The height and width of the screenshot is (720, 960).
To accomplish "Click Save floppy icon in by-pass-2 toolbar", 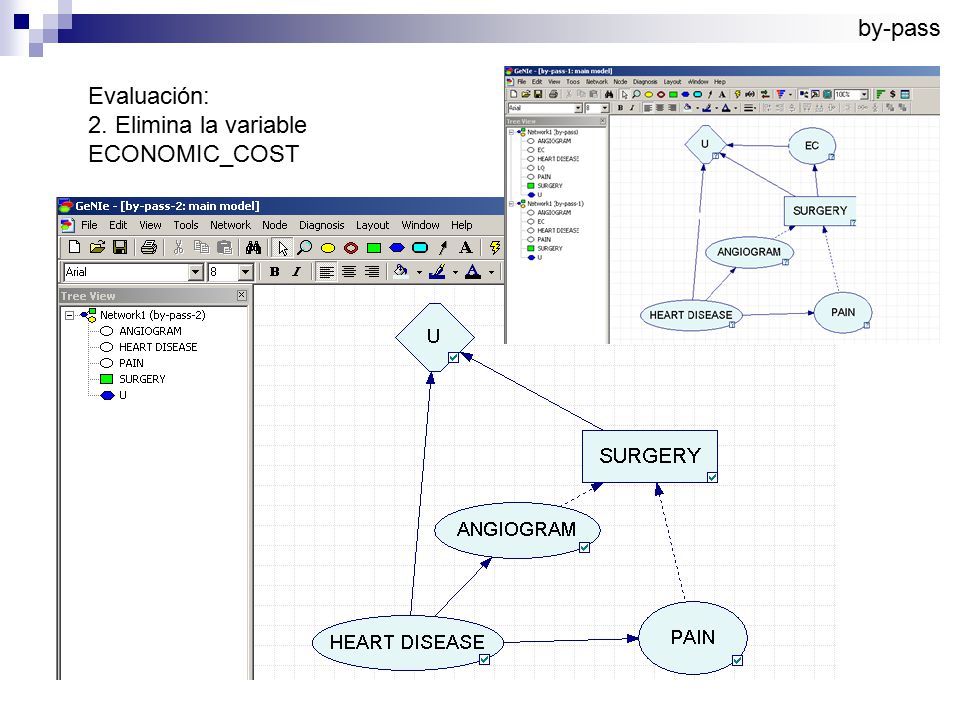I will coord(120,247).
